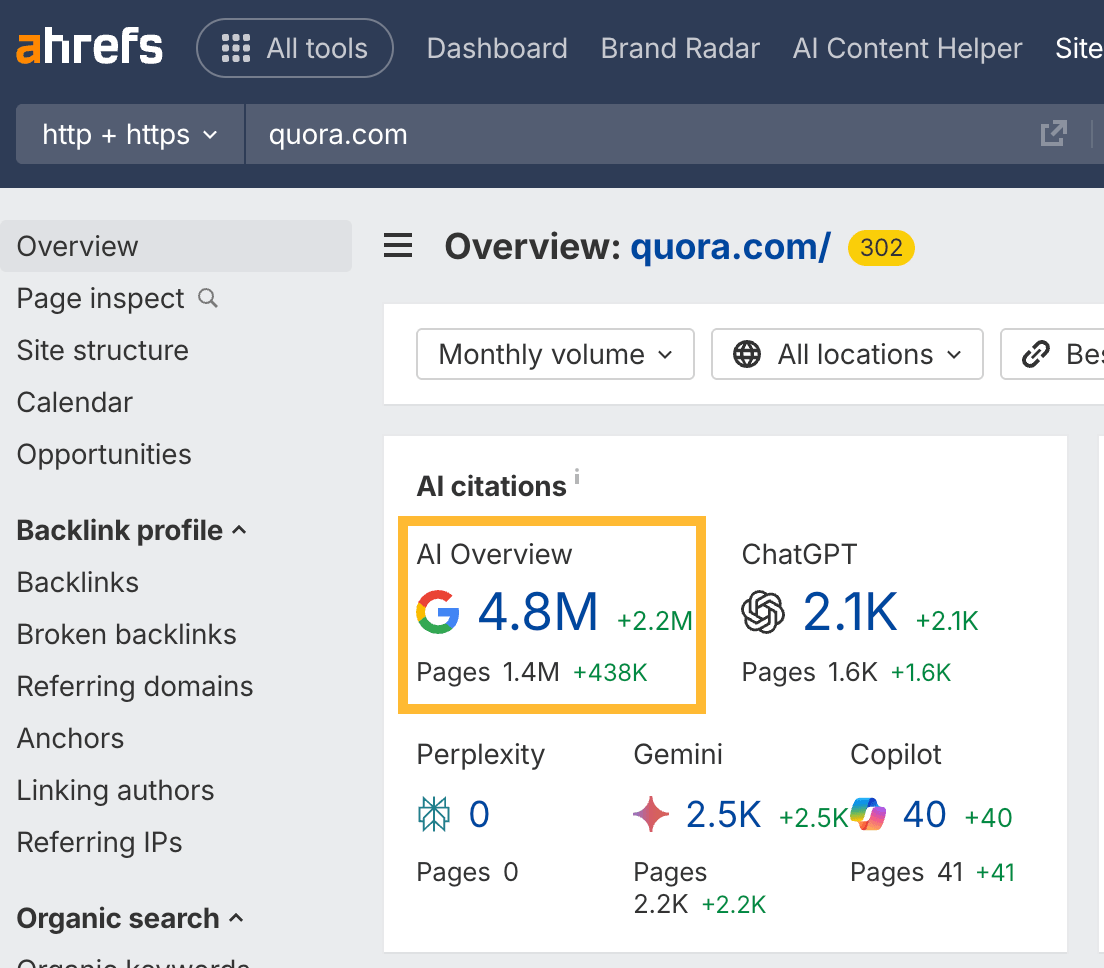Click the Copilot logo icon

(x=868, y=814)
